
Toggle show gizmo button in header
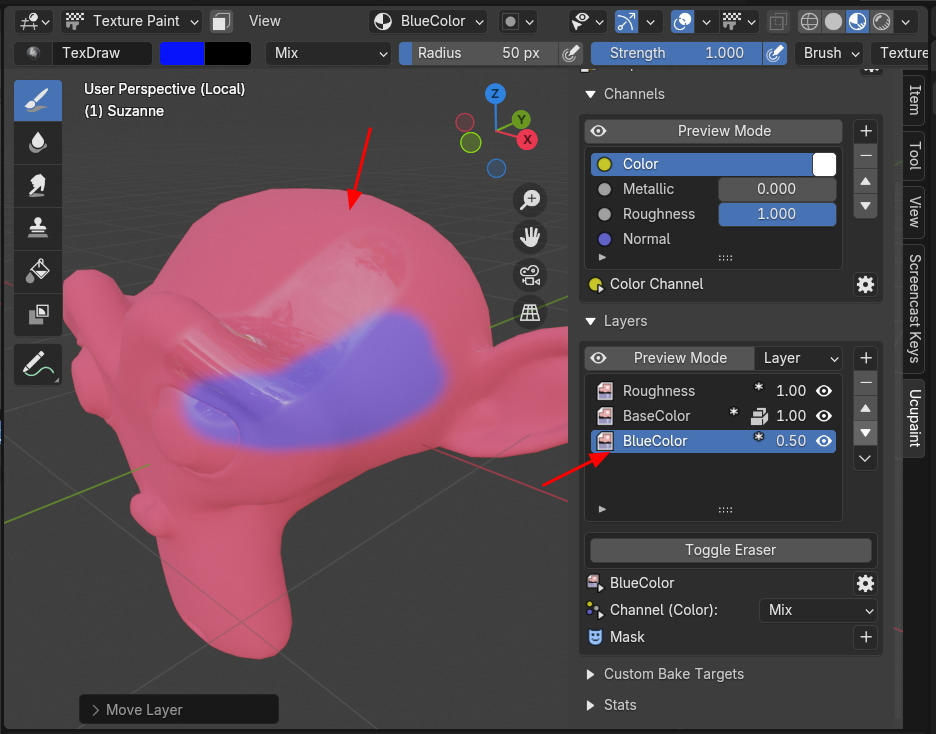[x=626, y=22]
